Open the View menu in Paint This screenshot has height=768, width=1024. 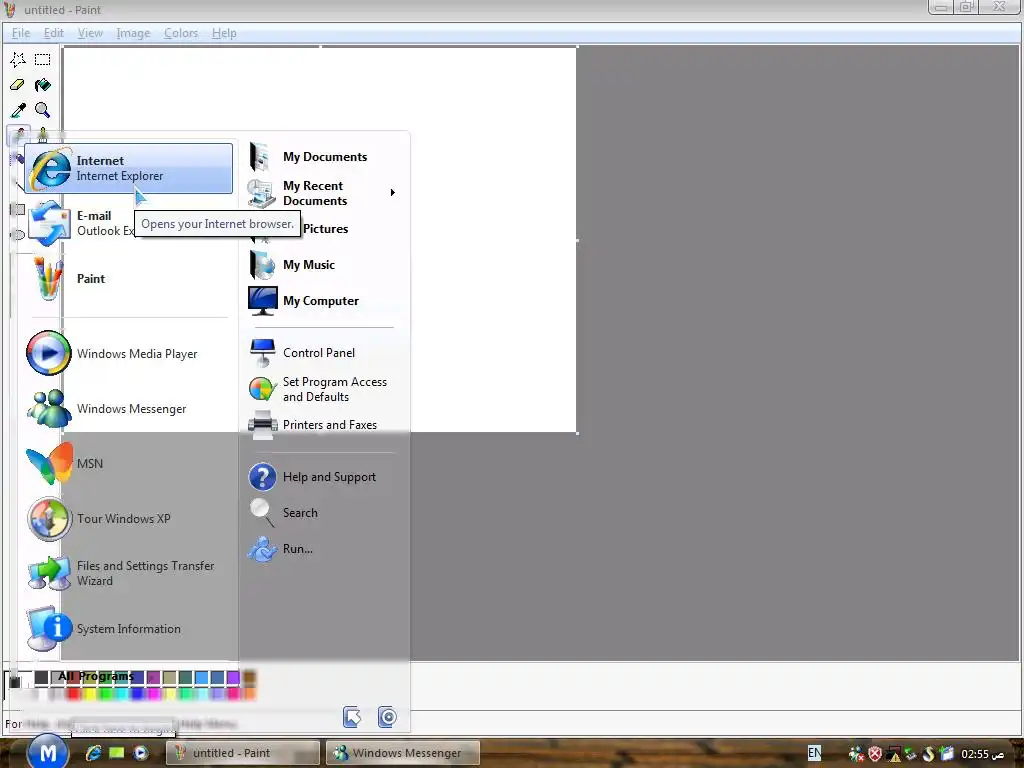(90, 33)
